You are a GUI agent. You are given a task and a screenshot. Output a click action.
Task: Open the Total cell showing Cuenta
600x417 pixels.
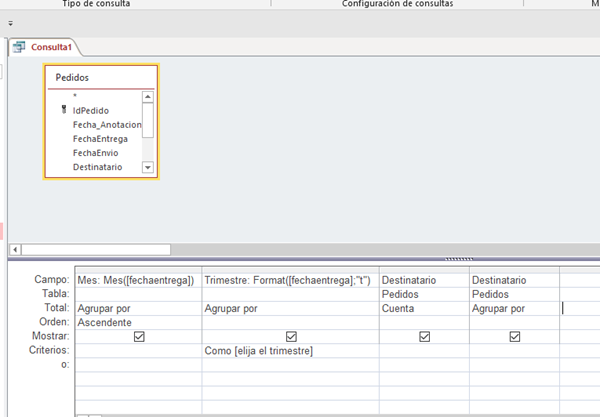click(424, 309)
